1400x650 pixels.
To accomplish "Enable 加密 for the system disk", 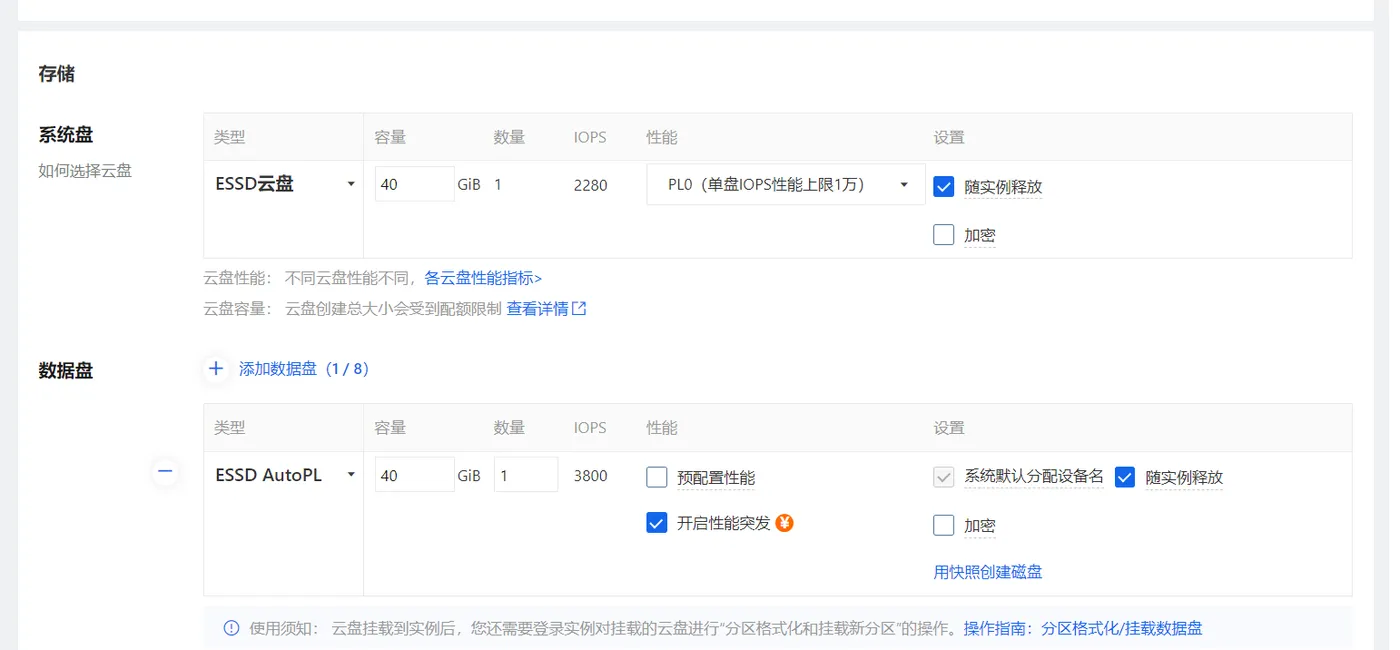I will 943,235.
